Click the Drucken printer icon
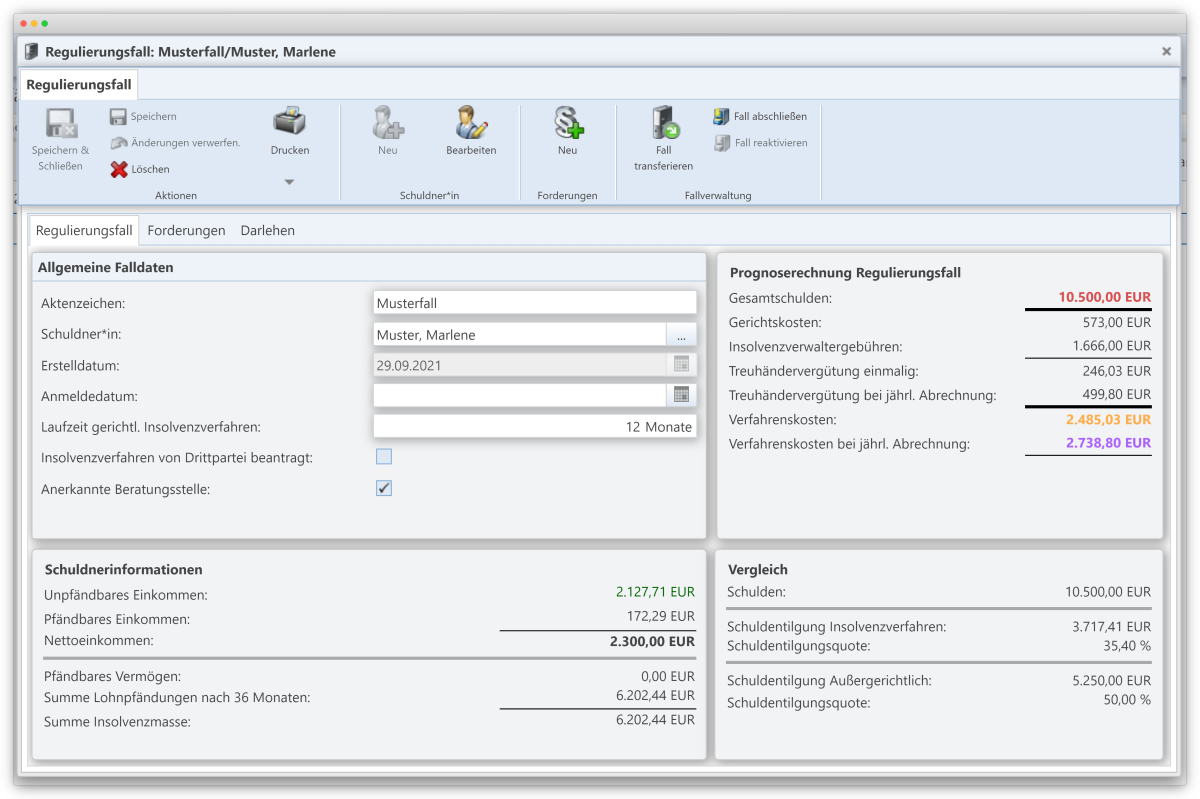Viewport: 1200px width, 799px height. pos(289,123)
